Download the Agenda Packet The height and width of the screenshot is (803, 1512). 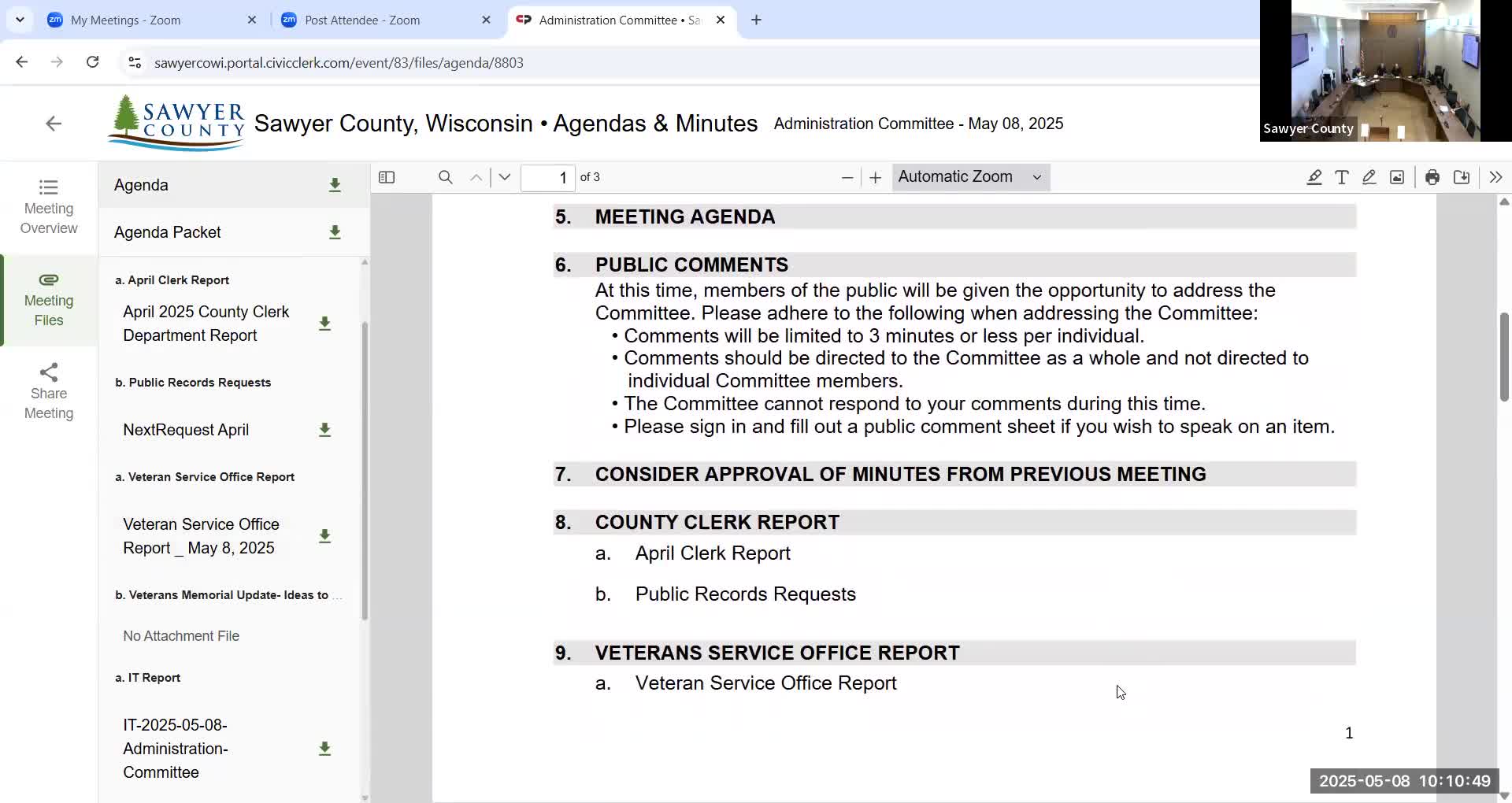pyautogui.click(x=335, y=232)
